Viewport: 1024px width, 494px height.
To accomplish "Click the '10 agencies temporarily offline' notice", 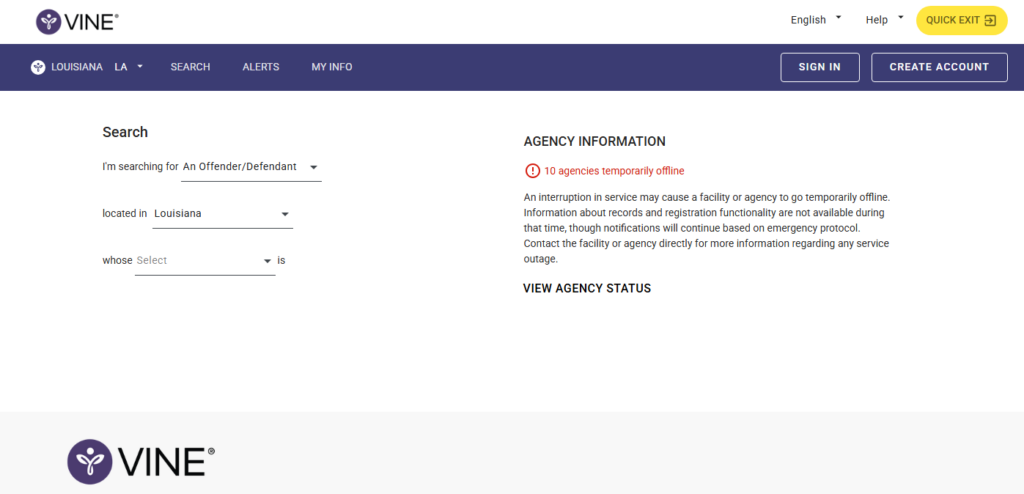I will point(614,171).
